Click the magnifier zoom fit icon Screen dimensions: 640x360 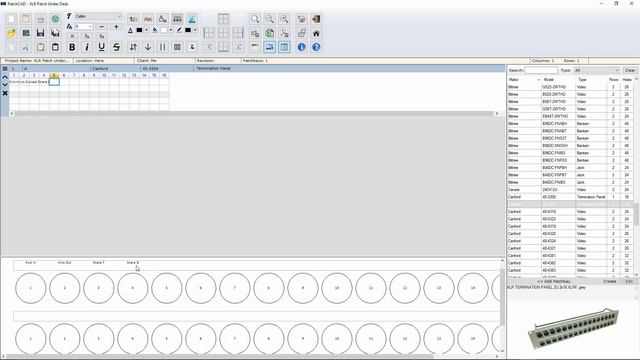click(255, 19)
